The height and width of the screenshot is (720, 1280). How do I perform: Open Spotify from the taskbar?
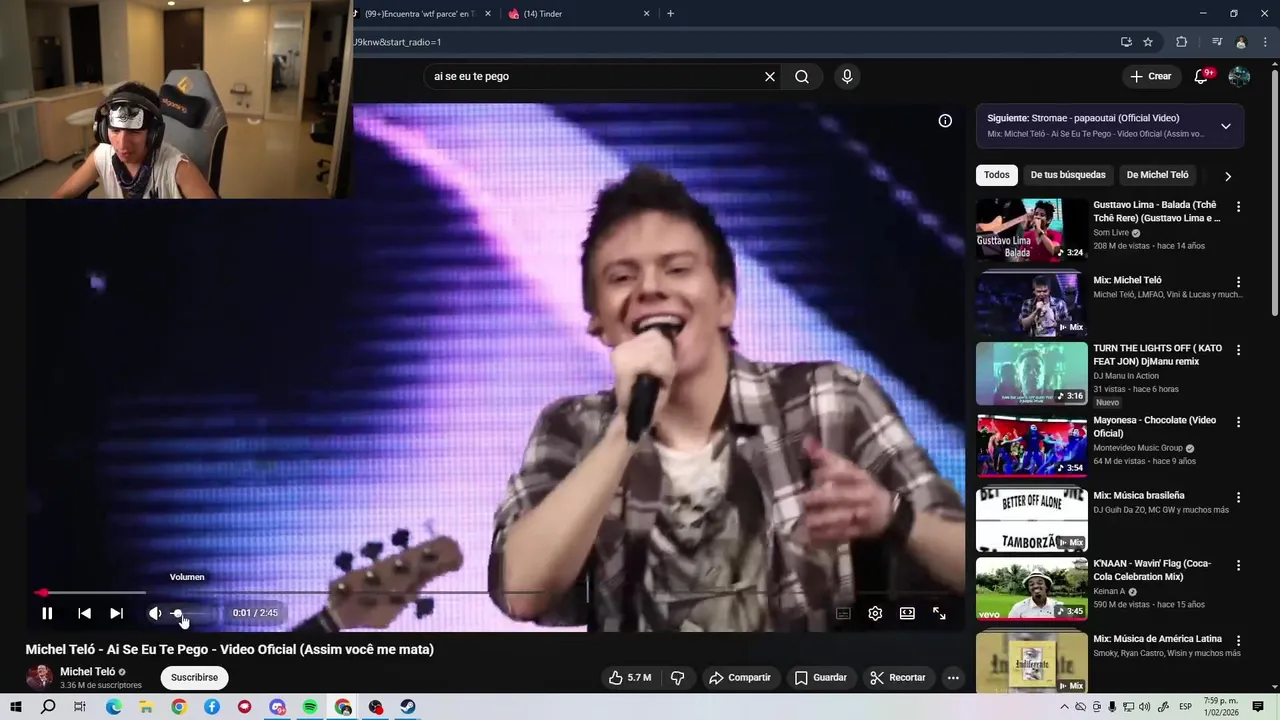pos(310,707)
